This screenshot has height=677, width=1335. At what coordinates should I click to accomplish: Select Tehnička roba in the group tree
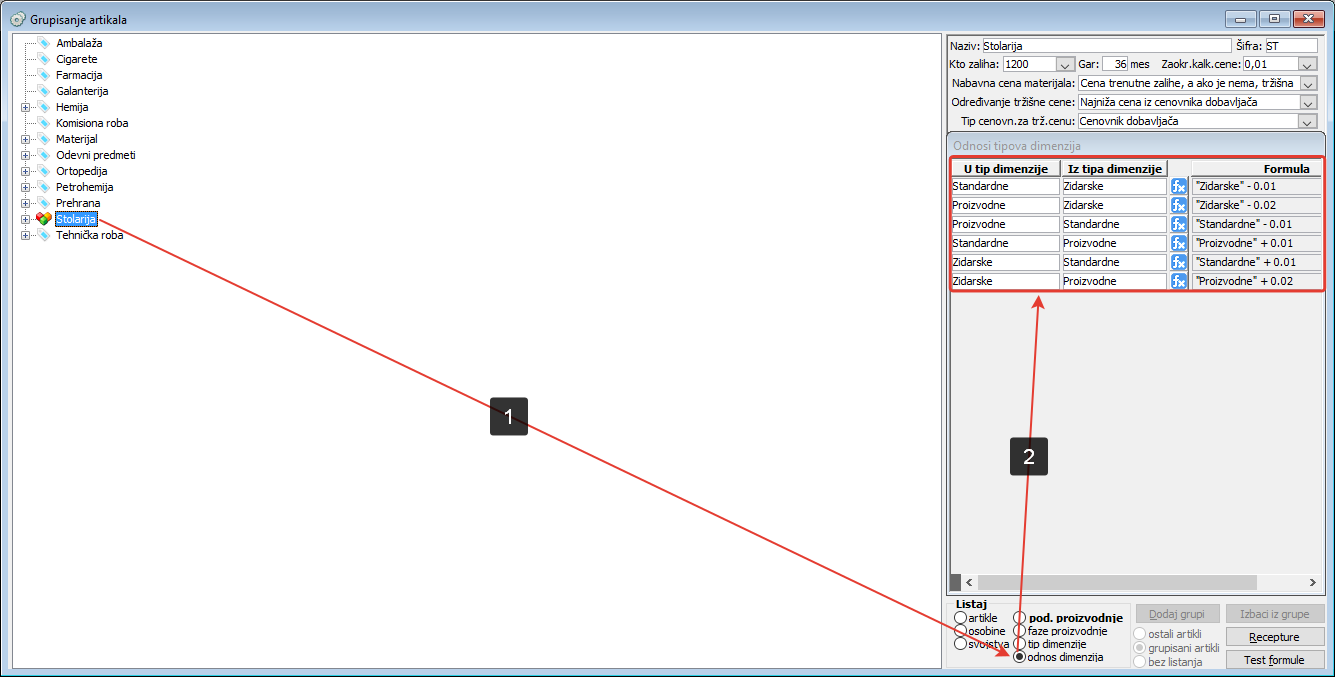(x=89, y=235)
